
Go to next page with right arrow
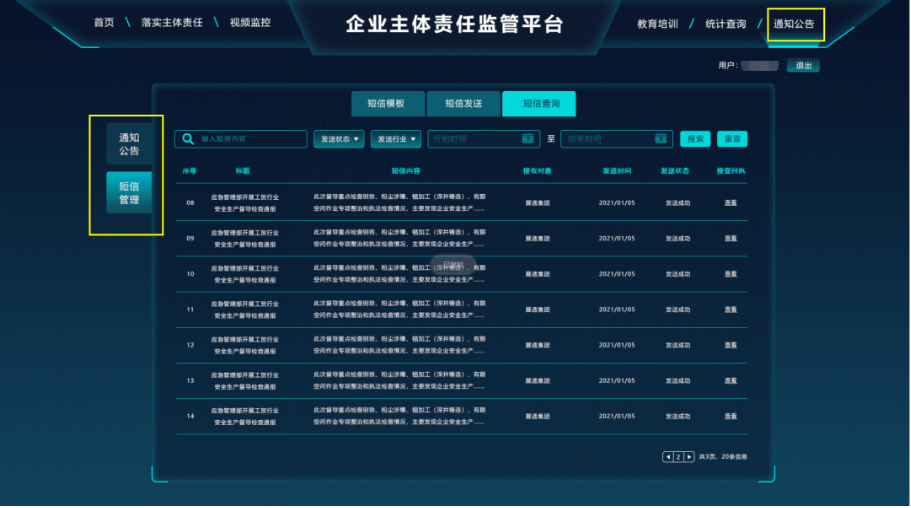coord(689,457)
